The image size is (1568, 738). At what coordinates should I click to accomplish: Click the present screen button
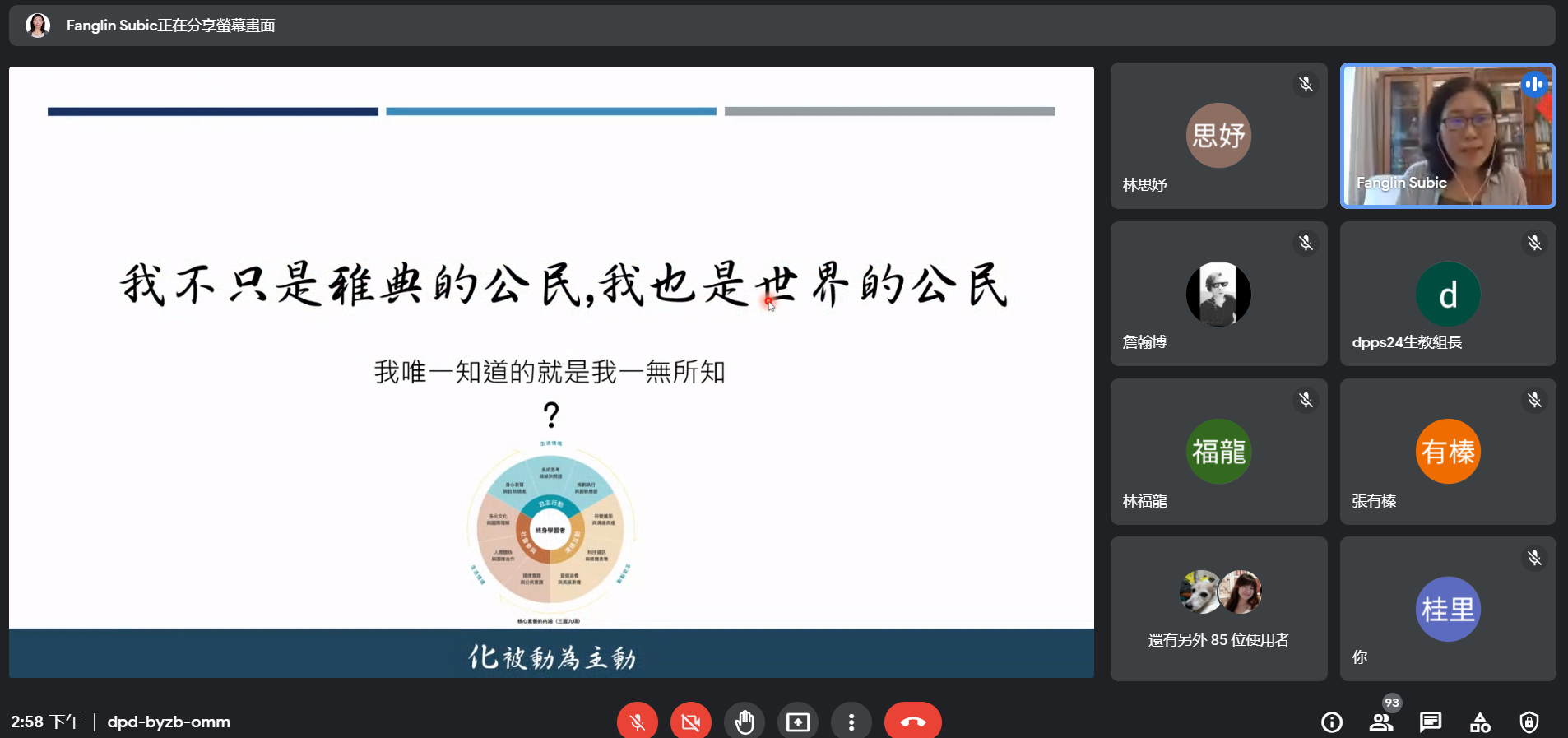[x=797, y=722]
